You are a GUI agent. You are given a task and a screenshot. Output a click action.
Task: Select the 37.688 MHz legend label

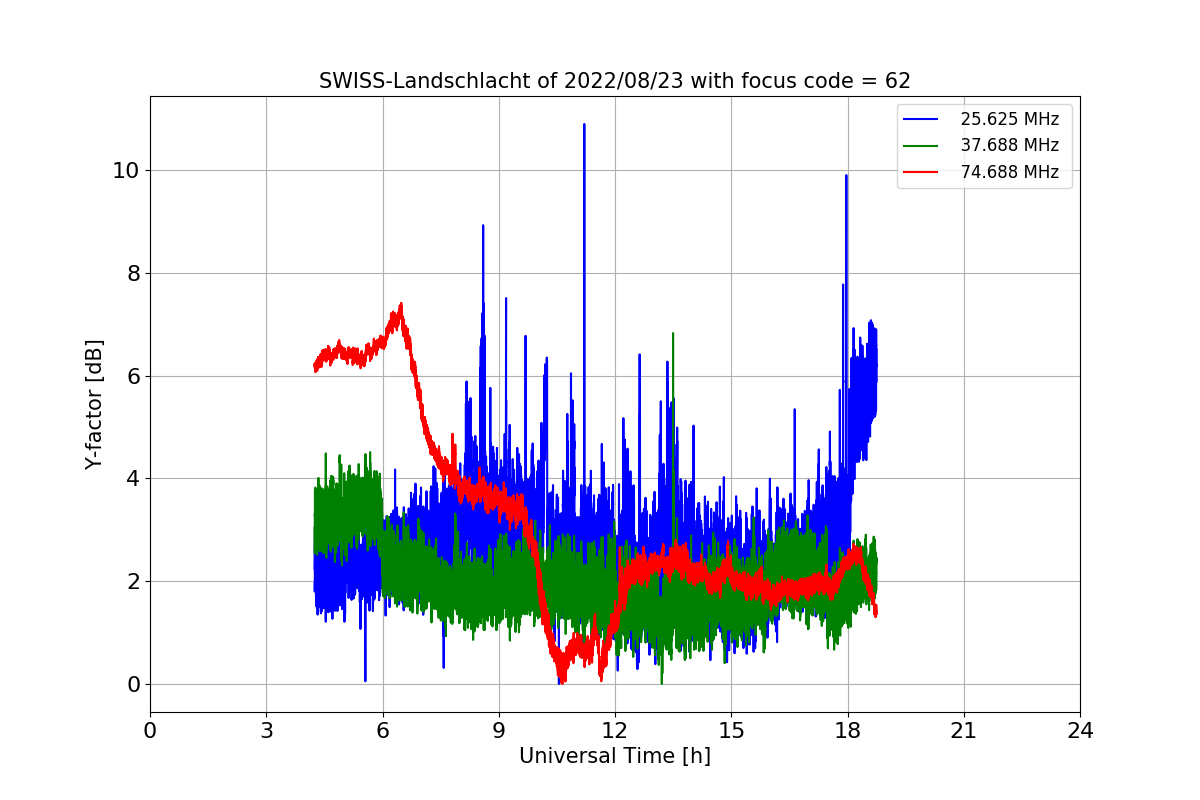click(1009, 145)
